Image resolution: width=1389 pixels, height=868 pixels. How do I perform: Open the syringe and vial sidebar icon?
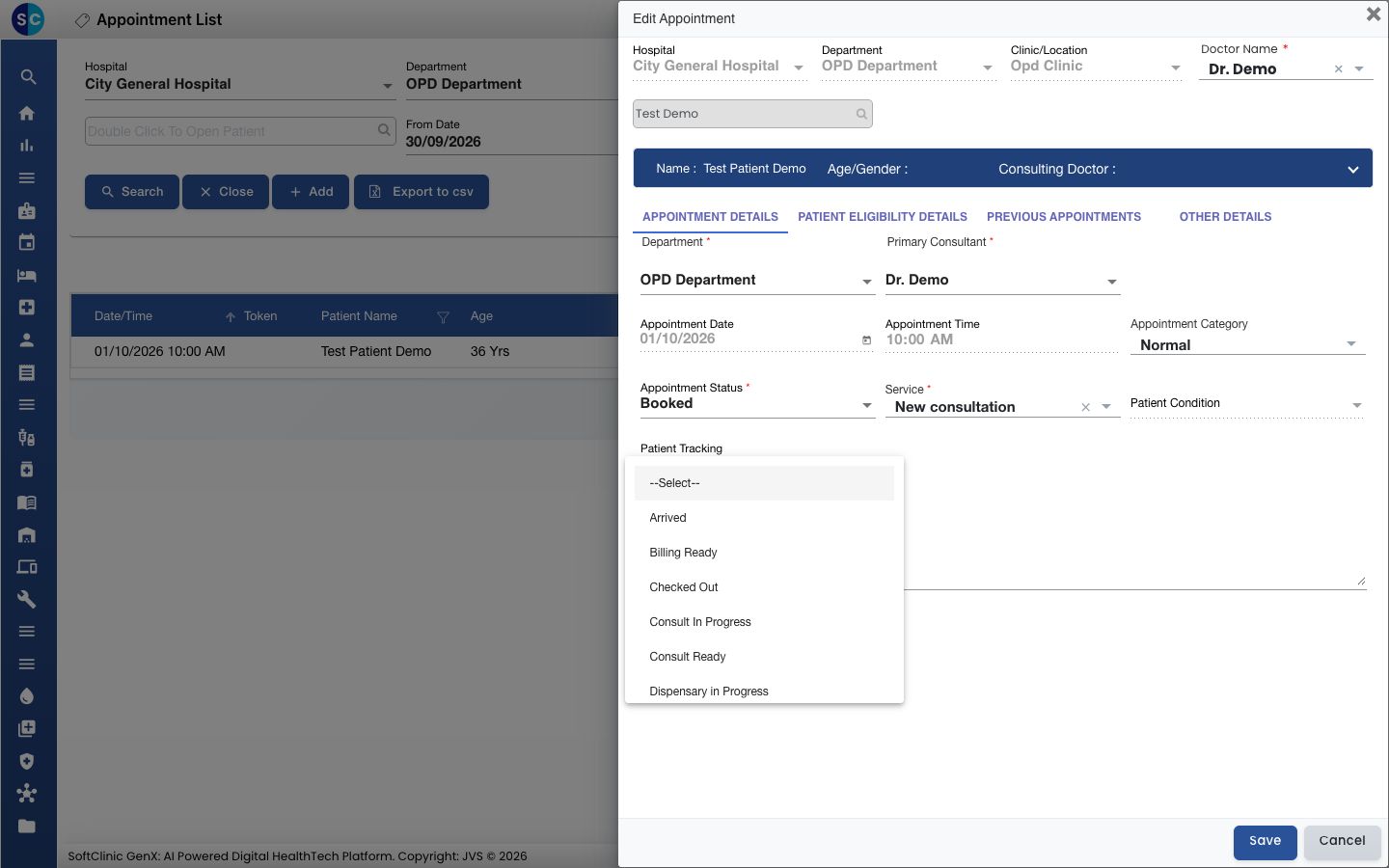click(x=27, y=438)
